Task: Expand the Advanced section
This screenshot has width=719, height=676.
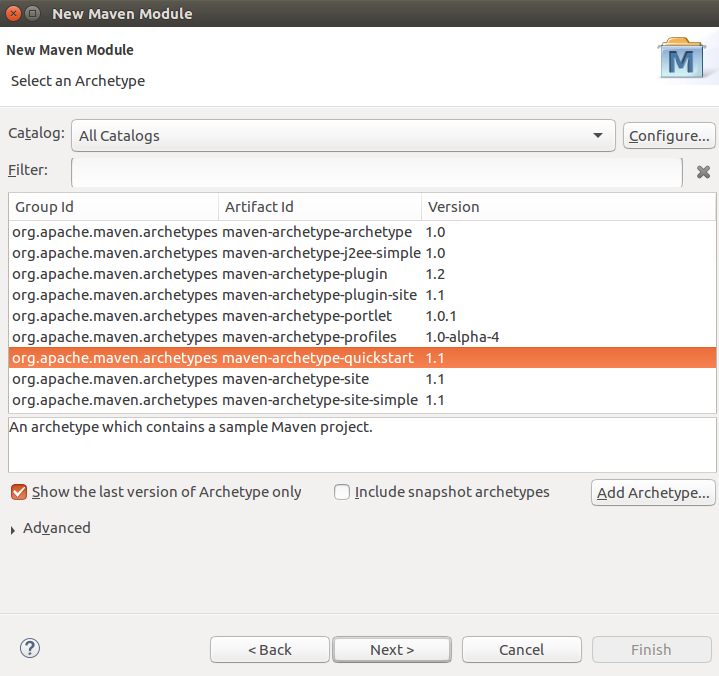Action: pos(13,530)
